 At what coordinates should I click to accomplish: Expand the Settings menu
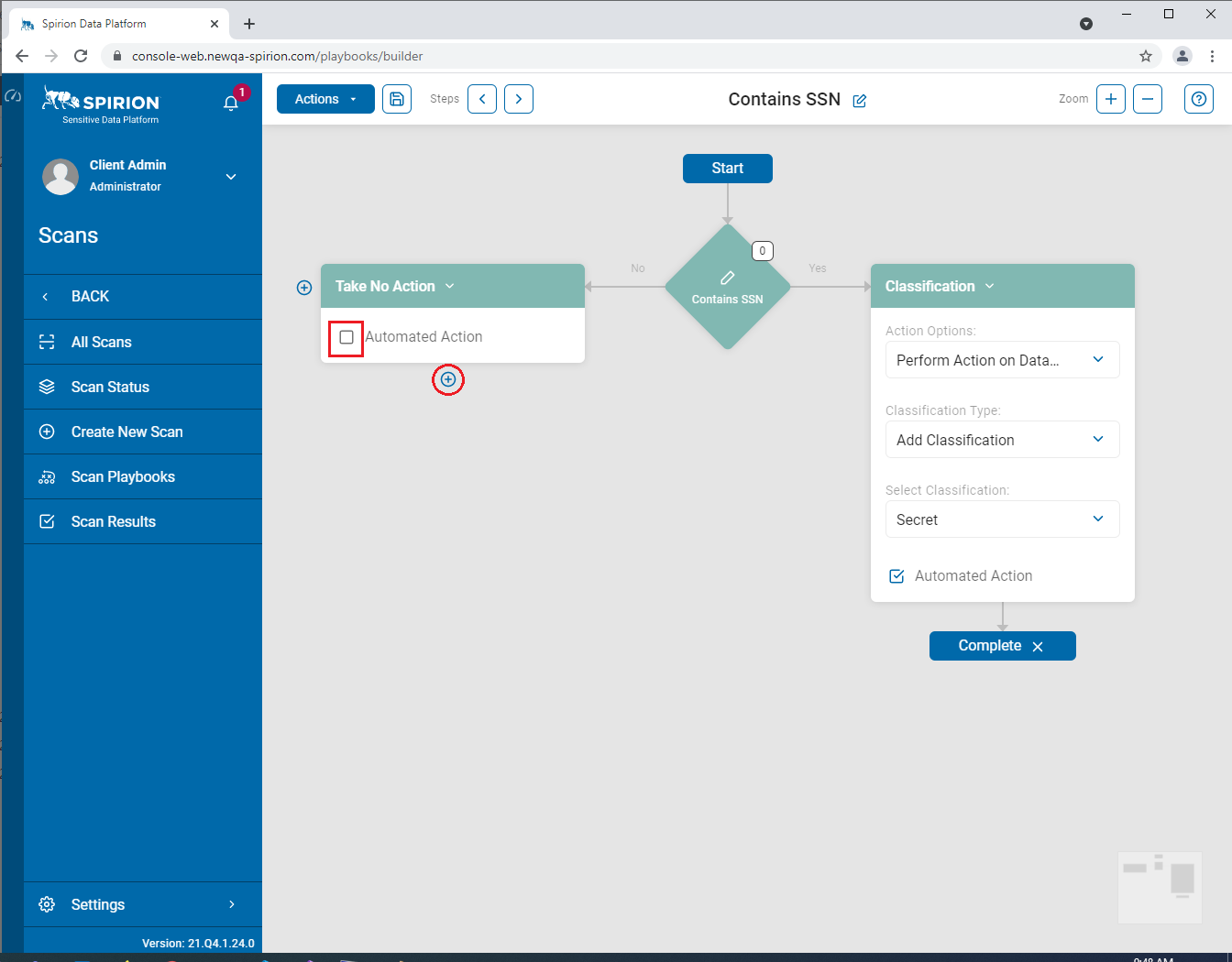(143, 904)
